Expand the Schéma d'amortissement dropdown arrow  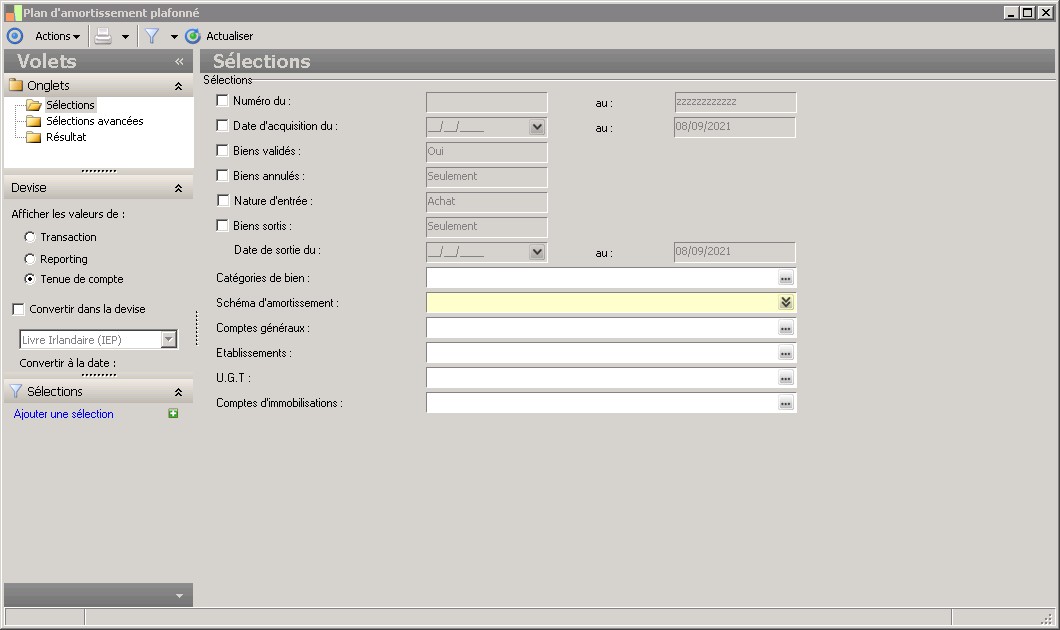[786, 302]
